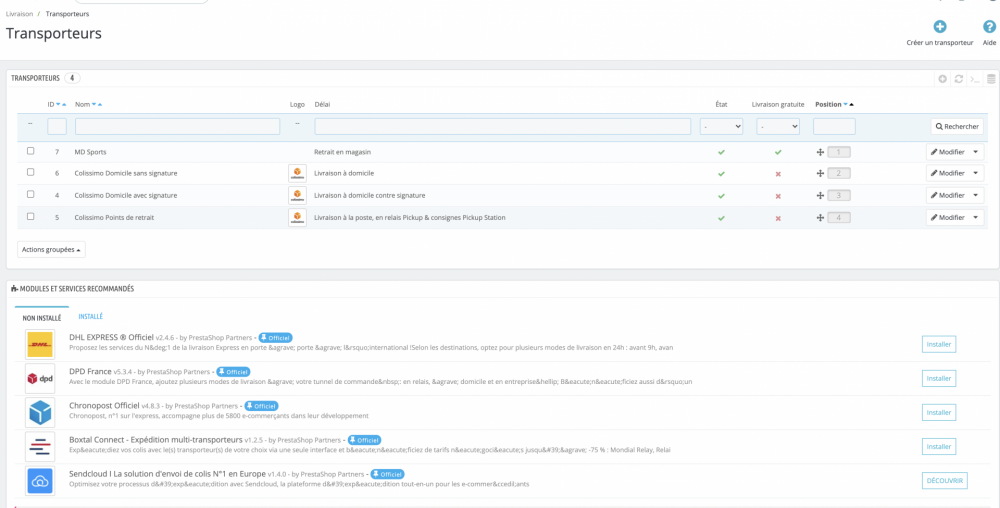Refresh the transporteurs list
The width and height of the screenshot is (1000, 508).
959,79
